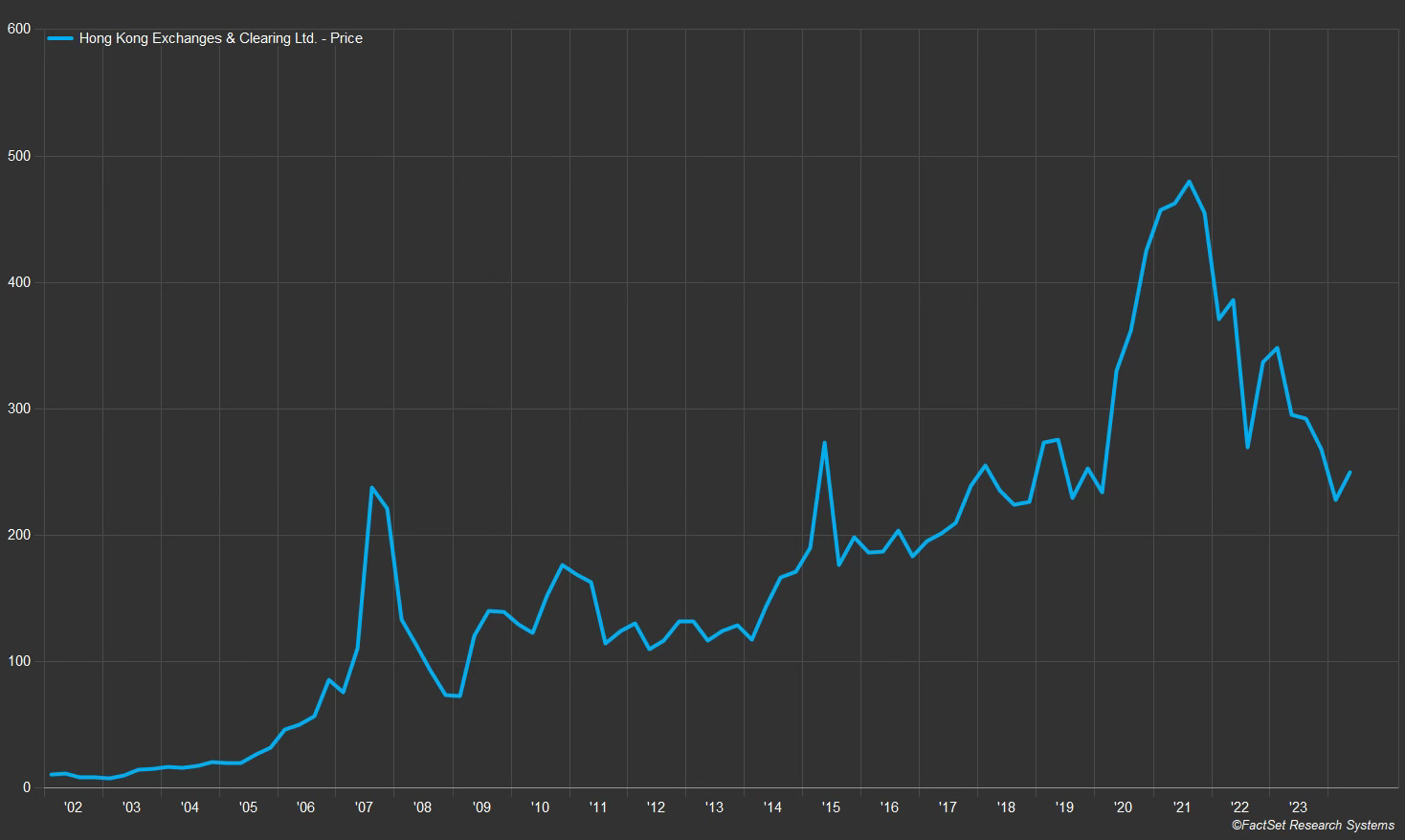1405x840 pixels.
Task: Click the '16 x-axis year label
Action: tap(889, 807)
